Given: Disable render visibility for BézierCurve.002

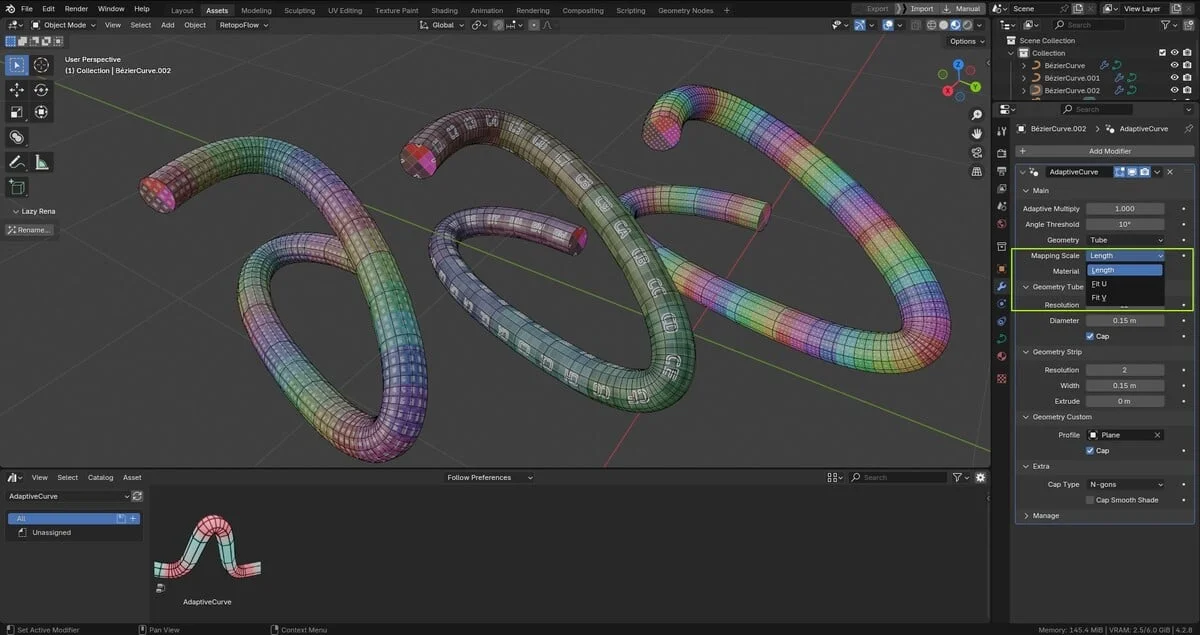Looking at the screenshot, I should [x=1188, y=90].
